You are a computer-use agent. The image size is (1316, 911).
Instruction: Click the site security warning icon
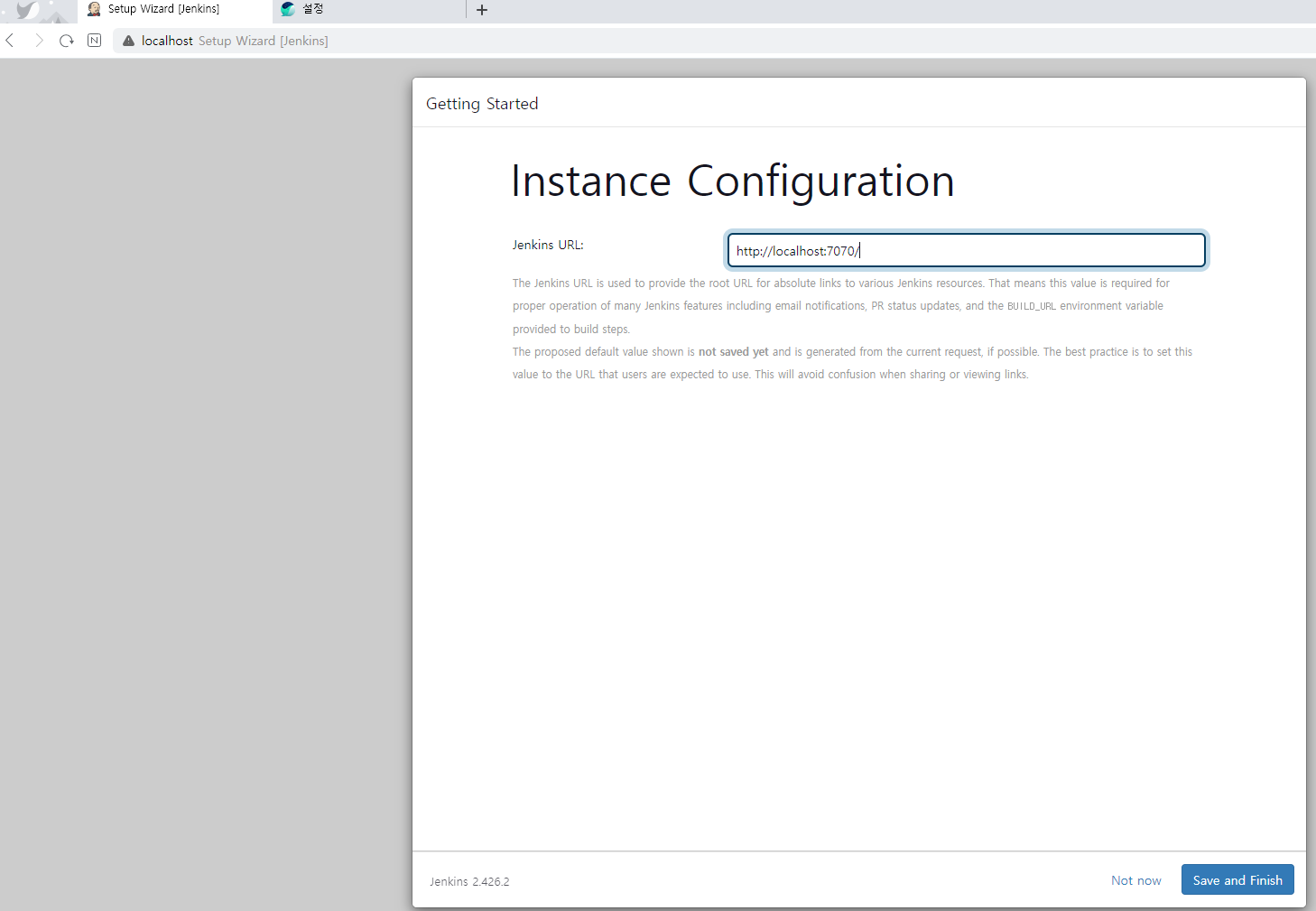coord(128,41)
